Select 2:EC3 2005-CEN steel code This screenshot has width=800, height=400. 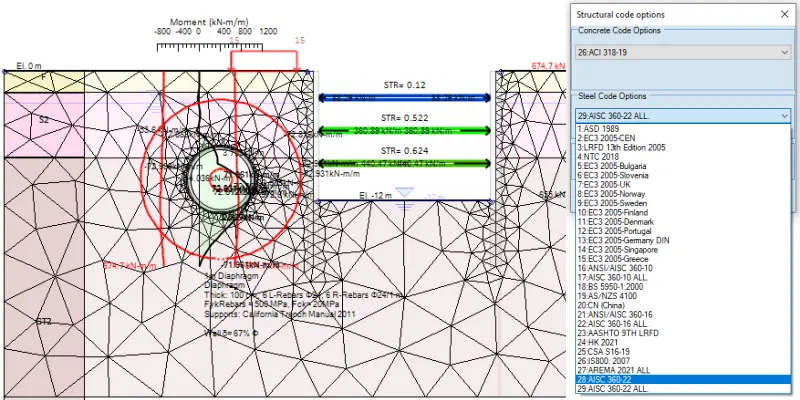(x=683, y=138)
